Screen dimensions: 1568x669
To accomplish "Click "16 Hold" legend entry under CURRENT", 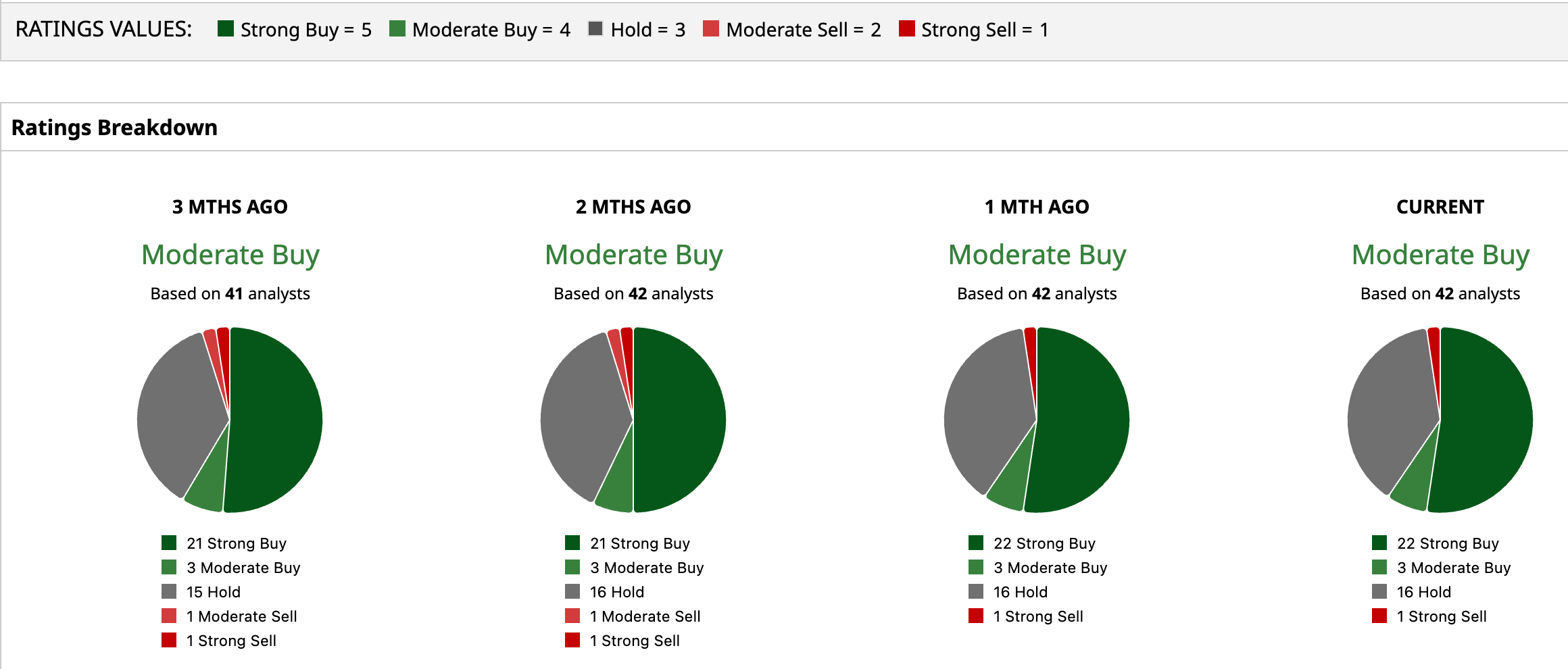I will coord(1423,592).
